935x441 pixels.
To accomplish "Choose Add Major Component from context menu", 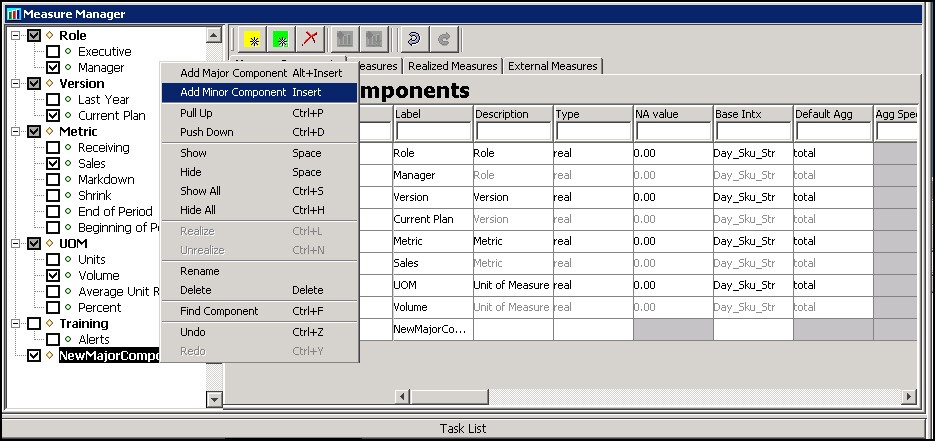I will [x=260, y=73].
